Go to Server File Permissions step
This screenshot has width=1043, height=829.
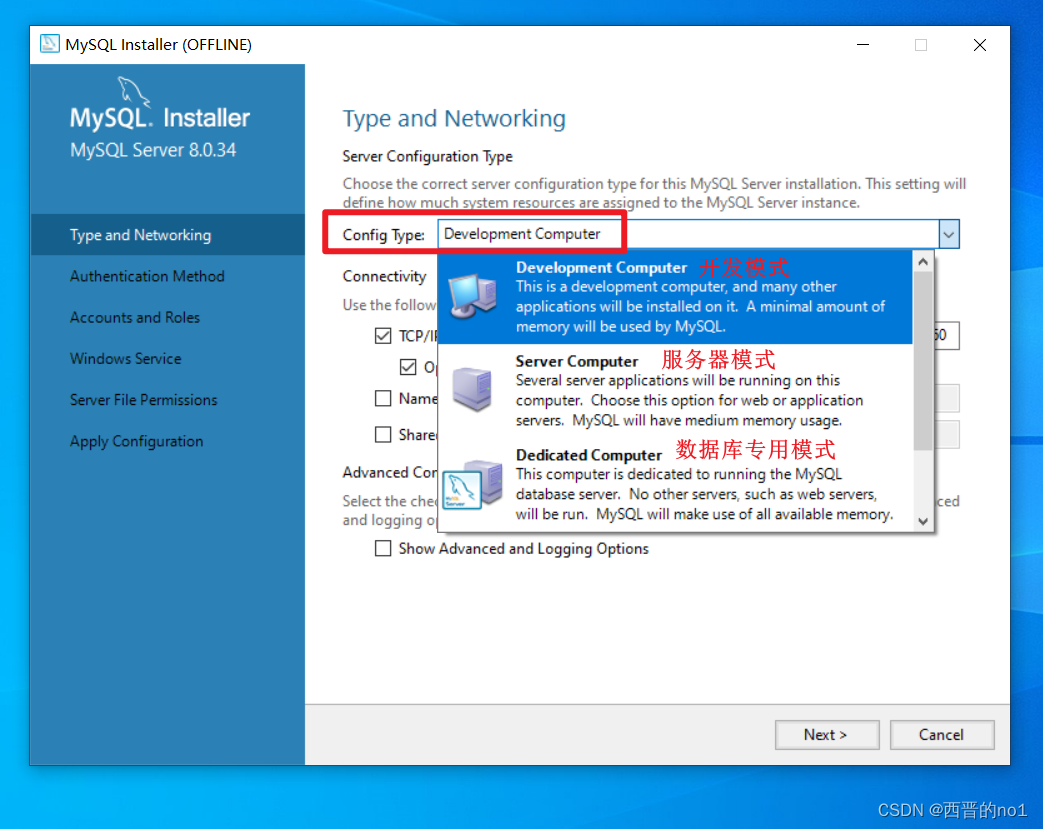coord(144,400)
